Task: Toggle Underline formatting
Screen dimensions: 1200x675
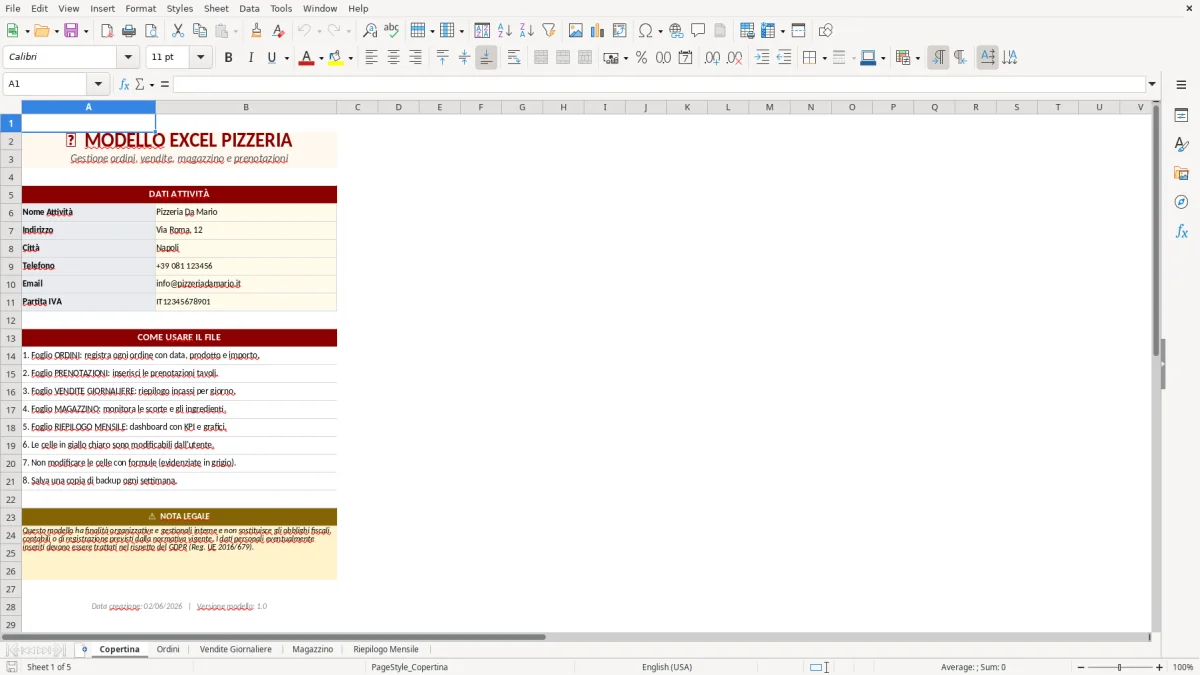Action: point(270,58)
